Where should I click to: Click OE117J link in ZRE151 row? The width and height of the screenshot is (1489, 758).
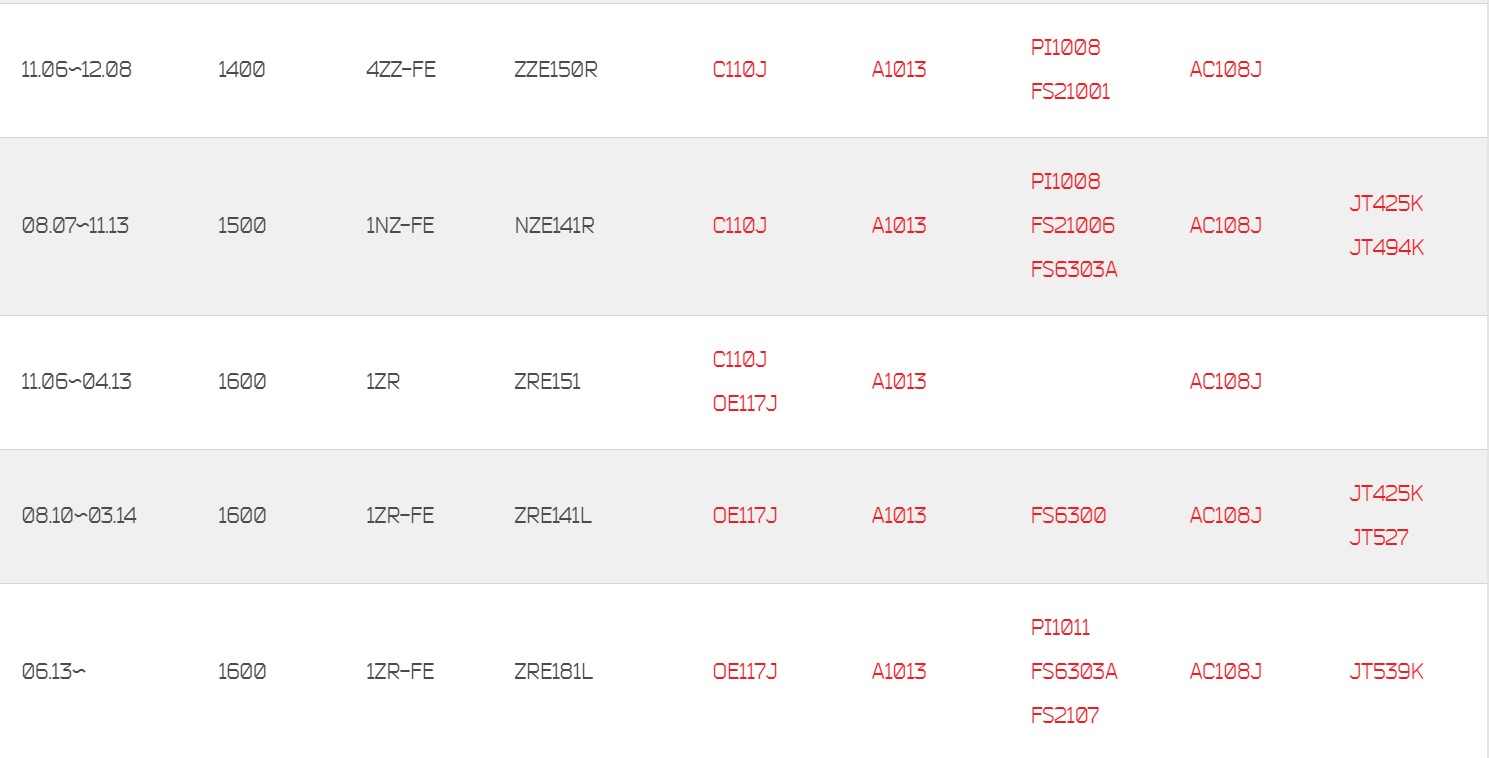[744, 404]
